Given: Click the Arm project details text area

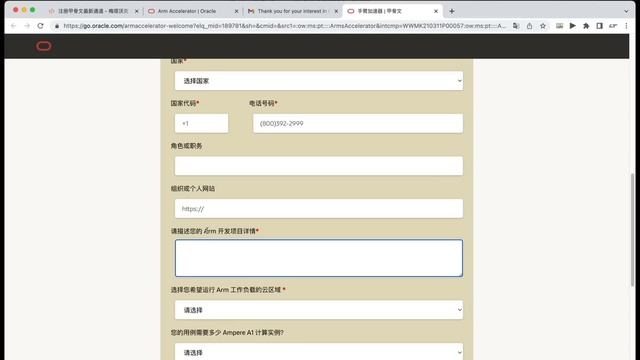Looking at the screenshot, I should (x=319, y=258).
